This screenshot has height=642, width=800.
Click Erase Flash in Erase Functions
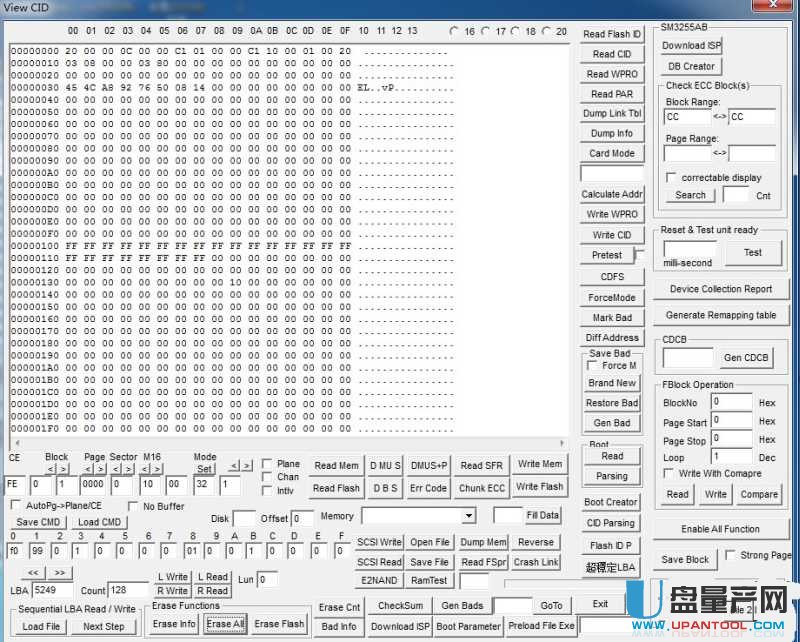[278, 624]
